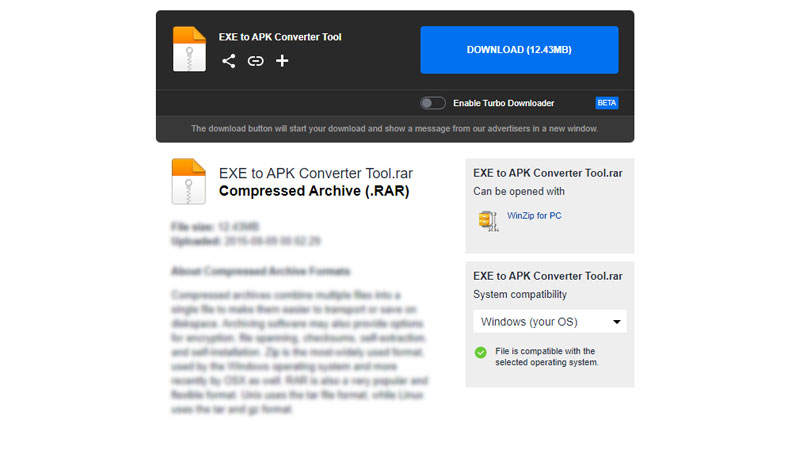Click the large RAR file icon beside Compressed Archive
This screenshot has height=450, width=800.
pos(188,182)
